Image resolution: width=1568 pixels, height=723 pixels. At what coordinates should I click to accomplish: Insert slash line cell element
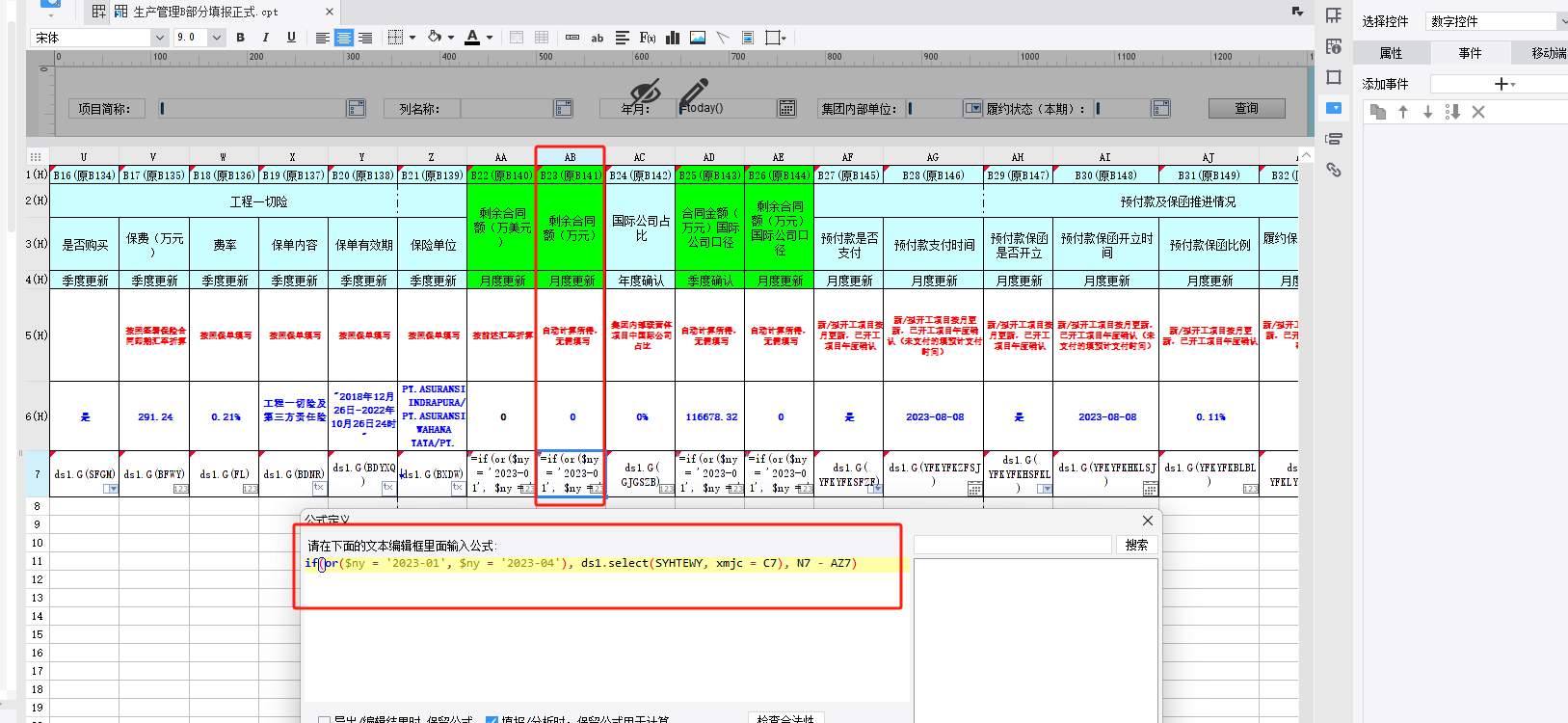coord(723,38)
